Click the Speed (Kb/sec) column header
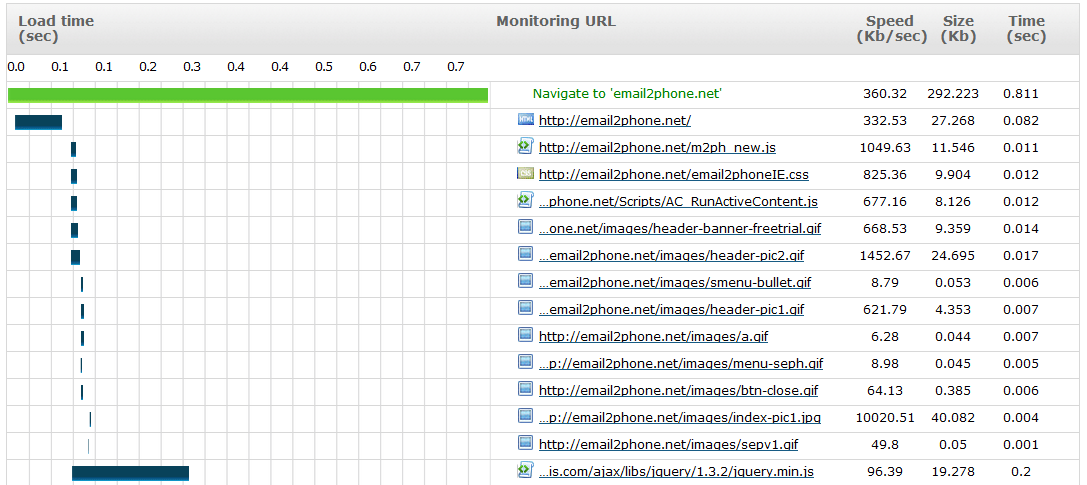This screenshot has height=485, width=1087. point(892,29)
